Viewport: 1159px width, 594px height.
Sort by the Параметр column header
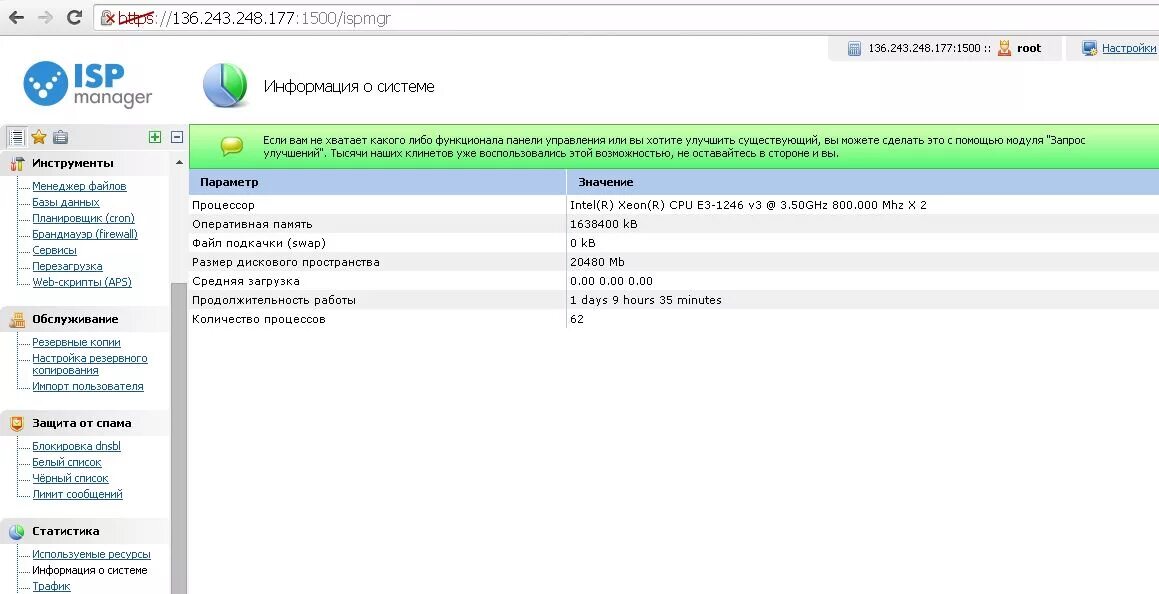point(378,182)
